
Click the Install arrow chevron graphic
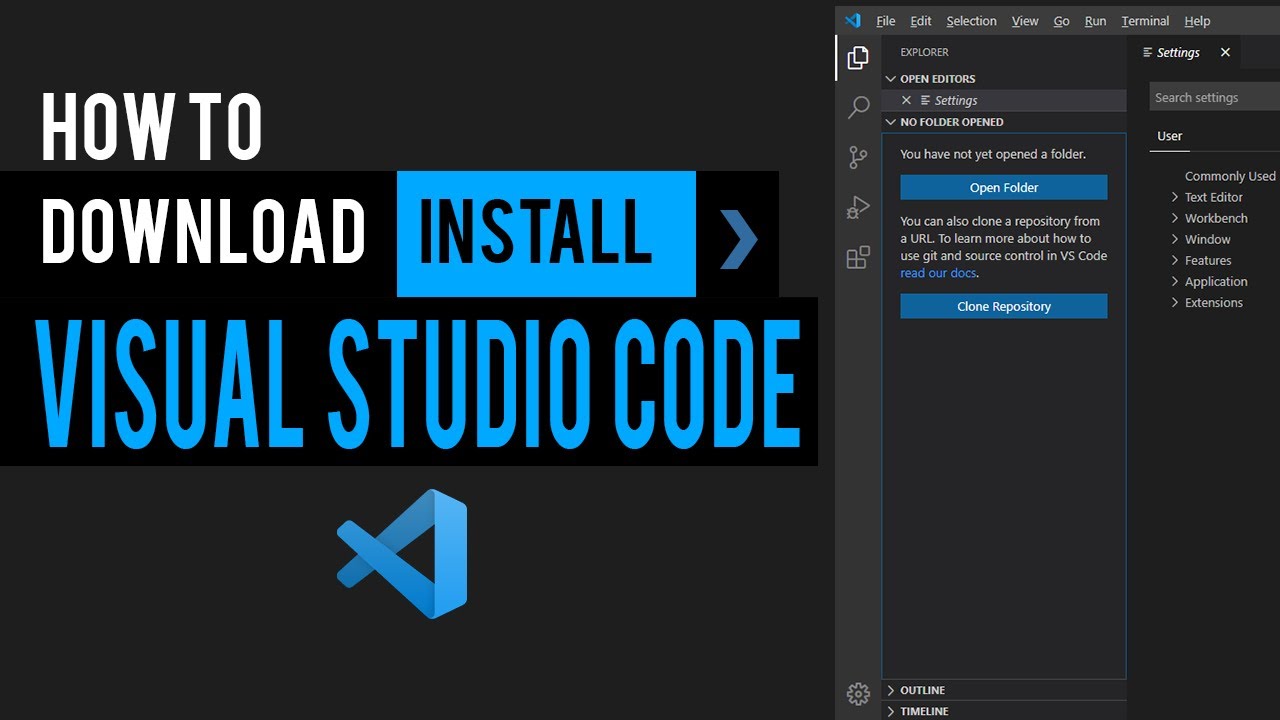point(739,240)
